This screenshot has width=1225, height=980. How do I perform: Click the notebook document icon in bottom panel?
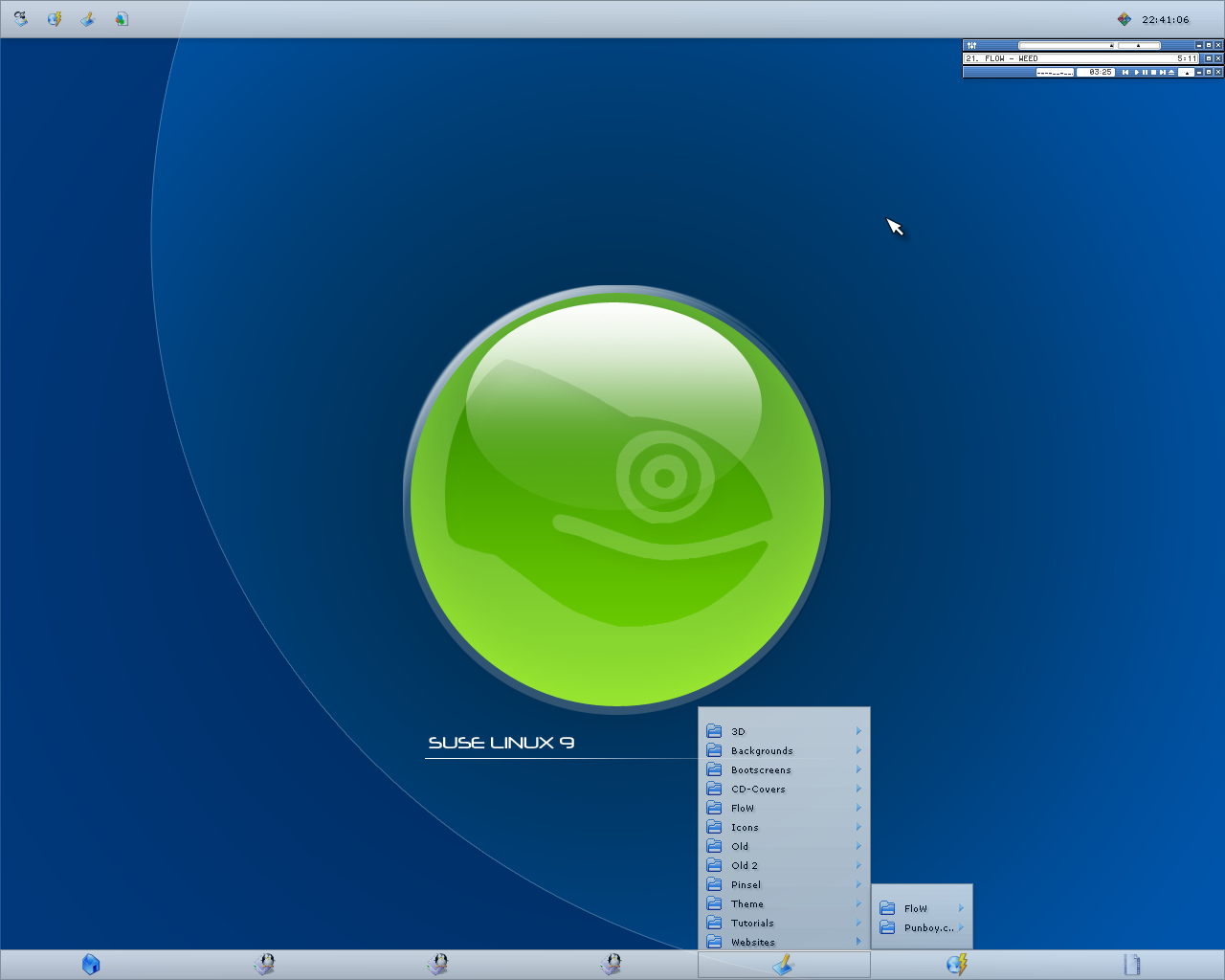tap(1131, 965)
